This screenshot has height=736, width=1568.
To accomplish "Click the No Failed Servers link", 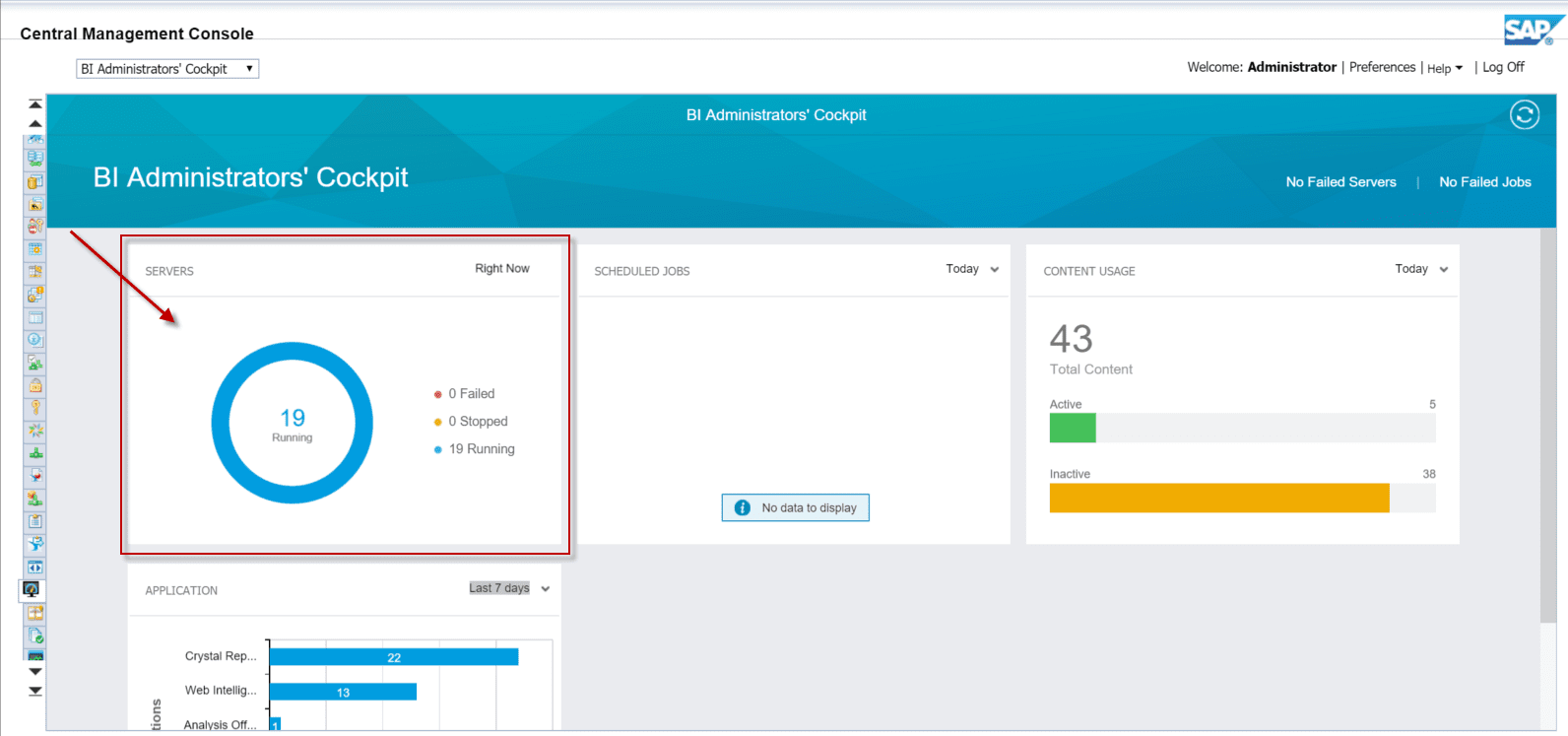I will pyautogui.click(x=1340, y=182).
